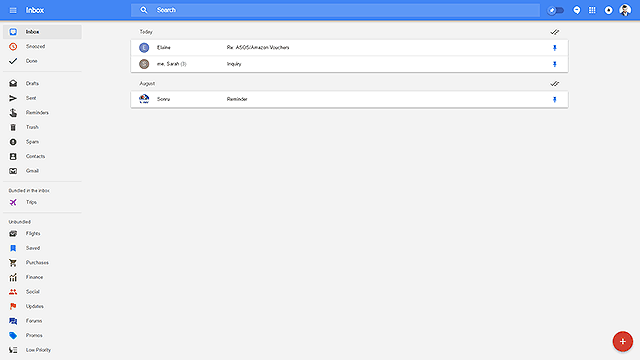Compose new mail with red plus button

(x=622, y=341)
